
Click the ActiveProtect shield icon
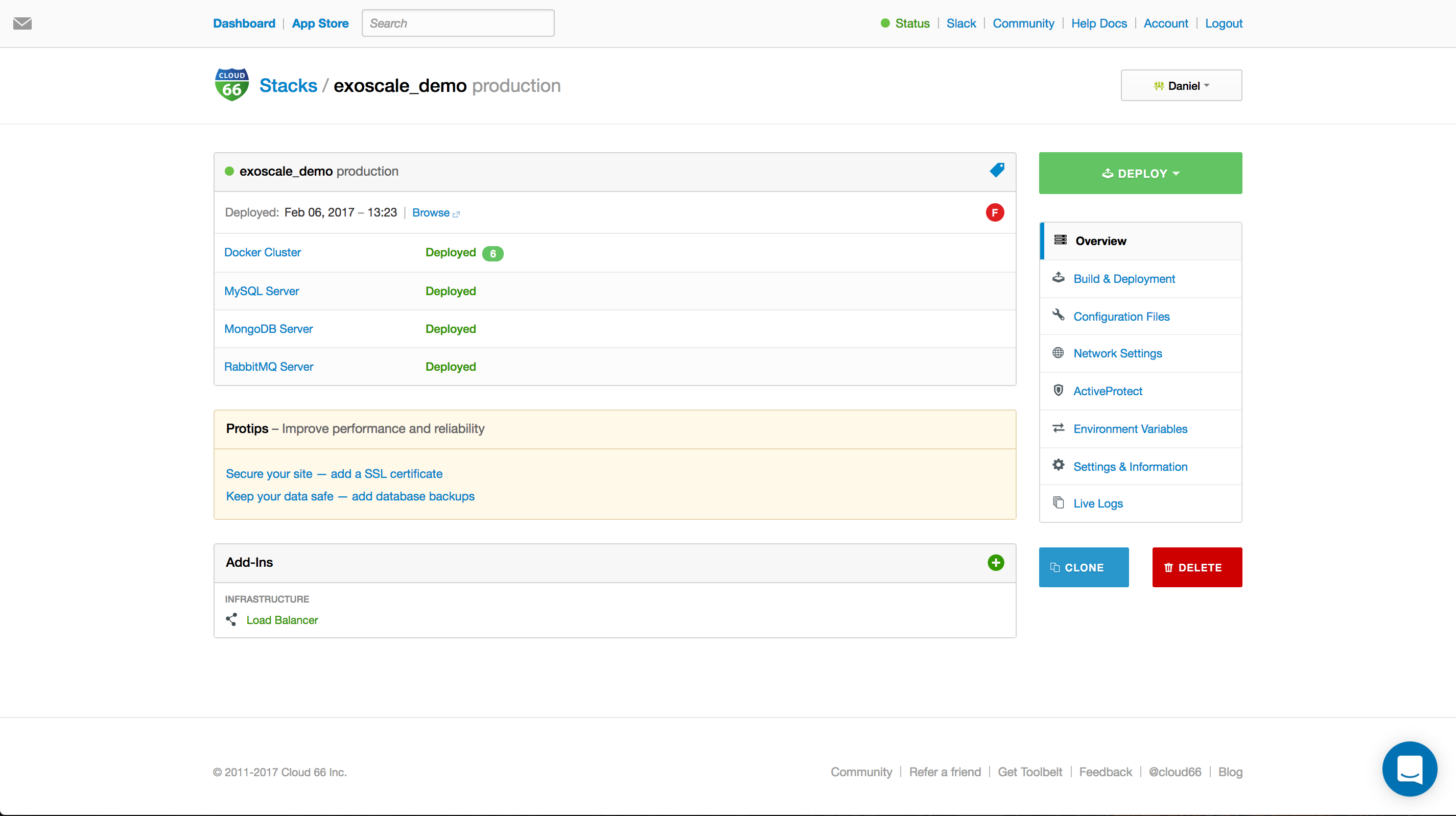[x=1059, y=390]
